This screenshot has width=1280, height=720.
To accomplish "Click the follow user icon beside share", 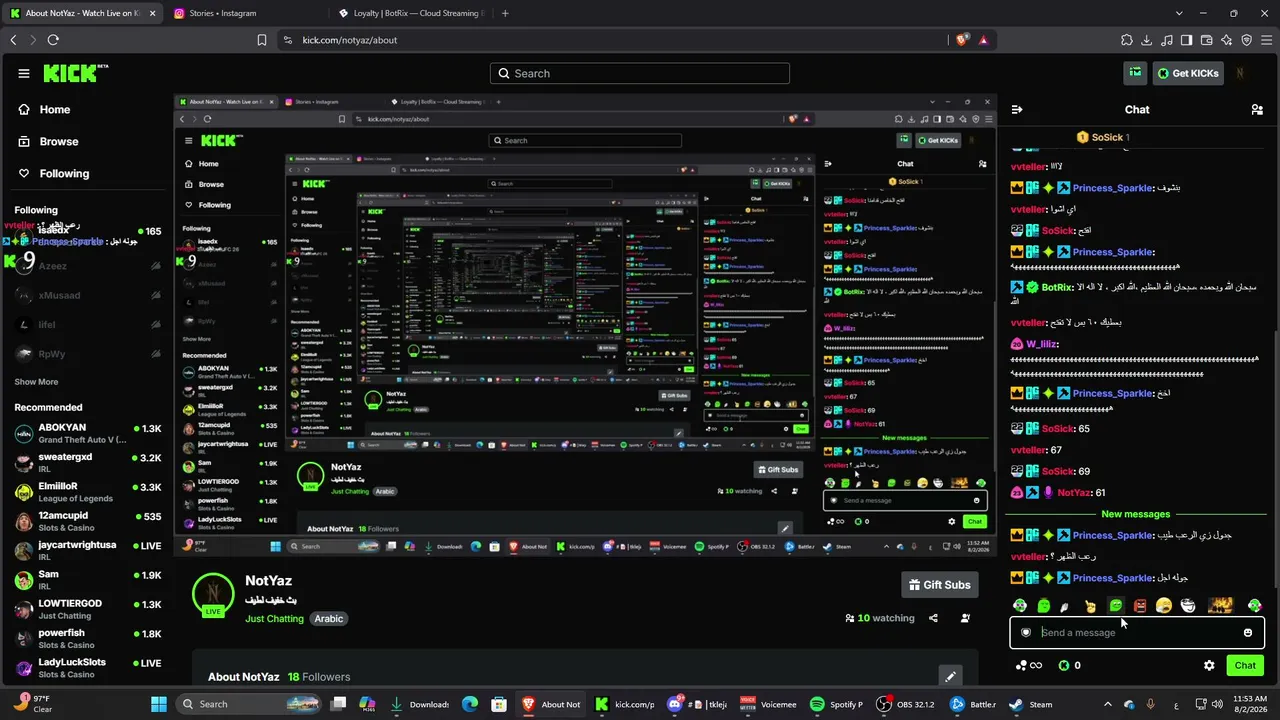I will click(x=965, y=618).
